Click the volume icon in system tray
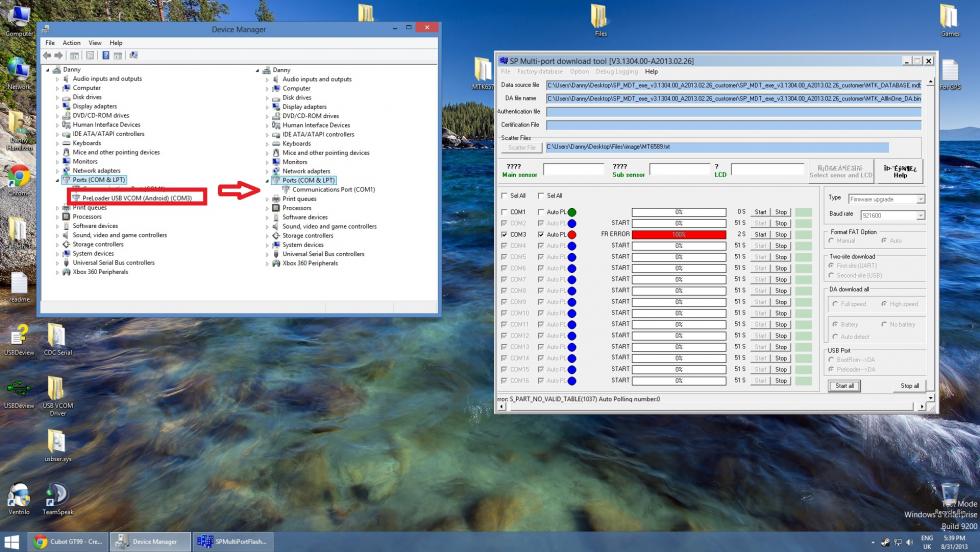The width and height of the screenshot is (980, 552). (909, 542)
